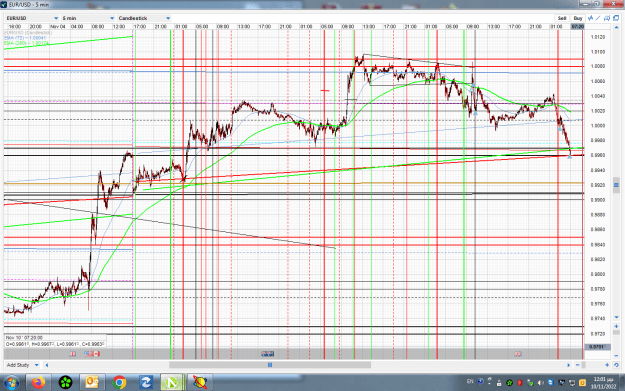Open the 5 min timeframe dropdown
Viewport: 625px width, 391px height.
click(x=88, y=18)
